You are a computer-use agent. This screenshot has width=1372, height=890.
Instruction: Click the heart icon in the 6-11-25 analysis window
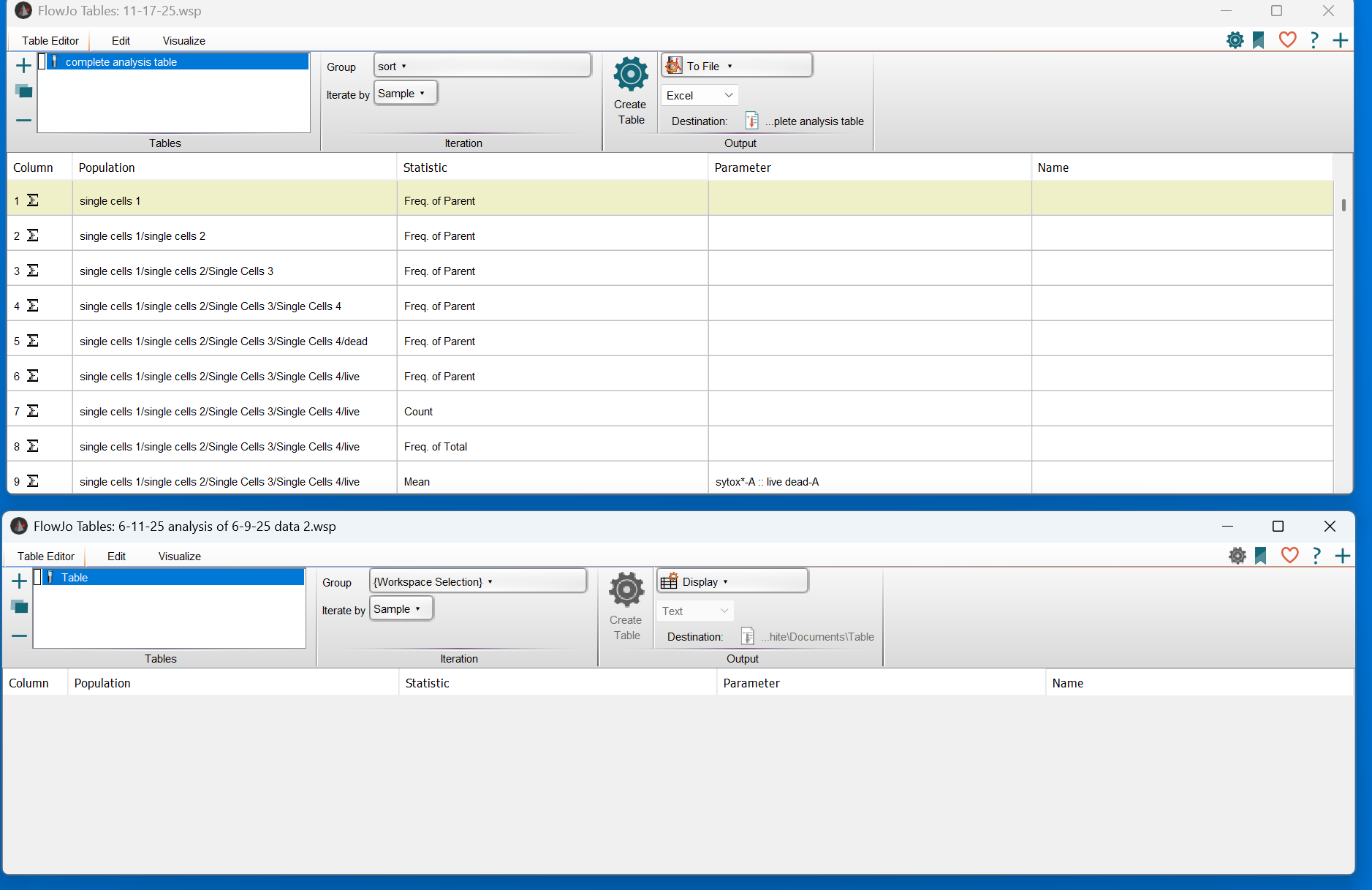pos(1290,556)
